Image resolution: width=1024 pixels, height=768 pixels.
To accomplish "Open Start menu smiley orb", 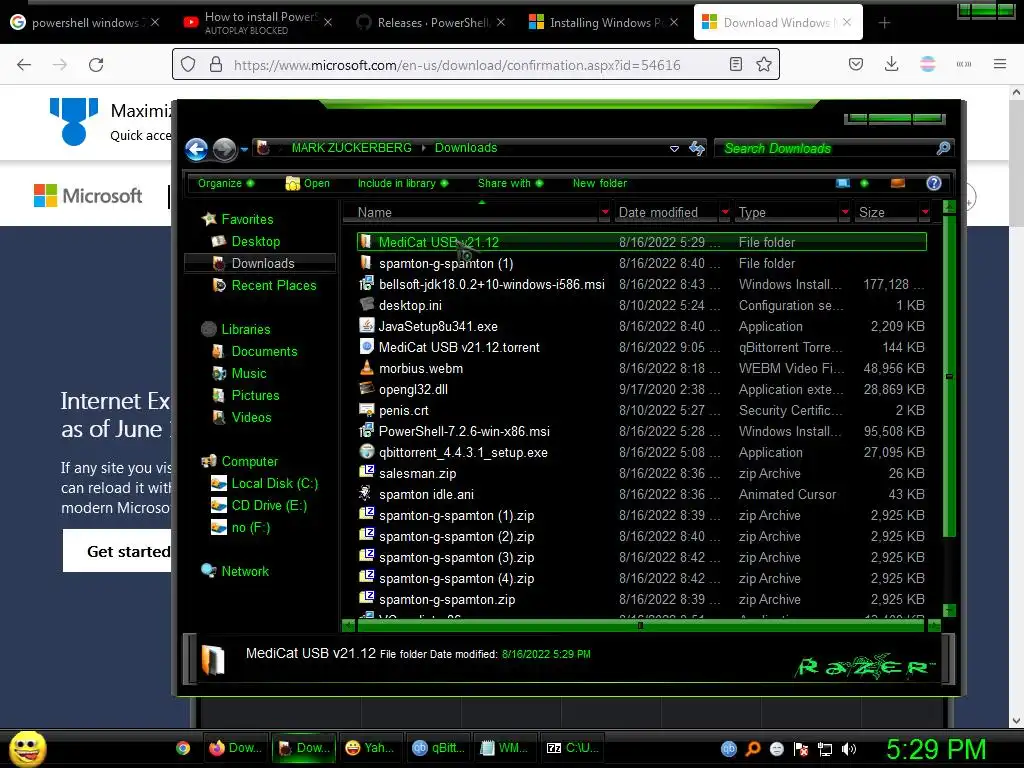I will point(27,748).
